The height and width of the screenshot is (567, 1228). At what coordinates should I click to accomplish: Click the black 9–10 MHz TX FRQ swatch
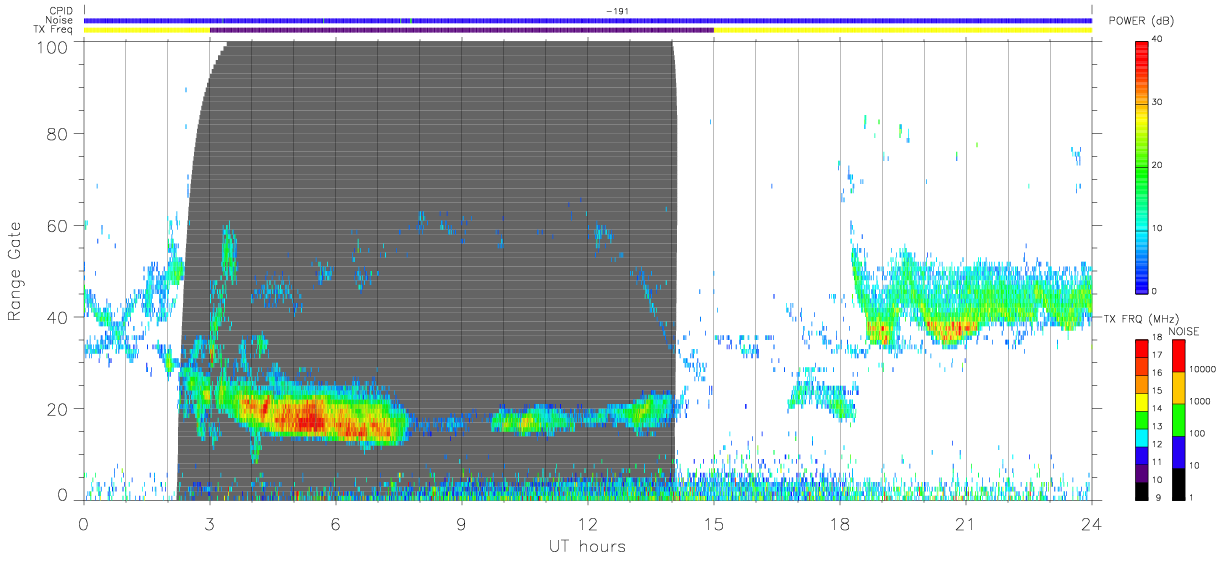(x=1142, y=491)
